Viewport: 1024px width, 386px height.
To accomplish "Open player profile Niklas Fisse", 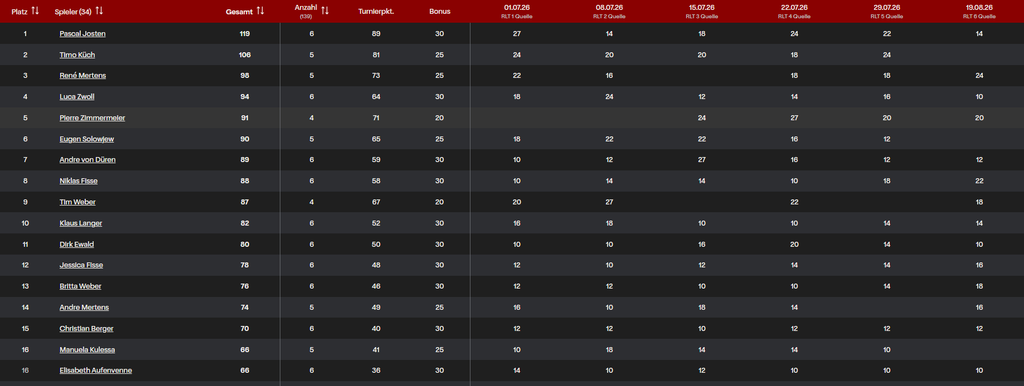I will [78, 181].
